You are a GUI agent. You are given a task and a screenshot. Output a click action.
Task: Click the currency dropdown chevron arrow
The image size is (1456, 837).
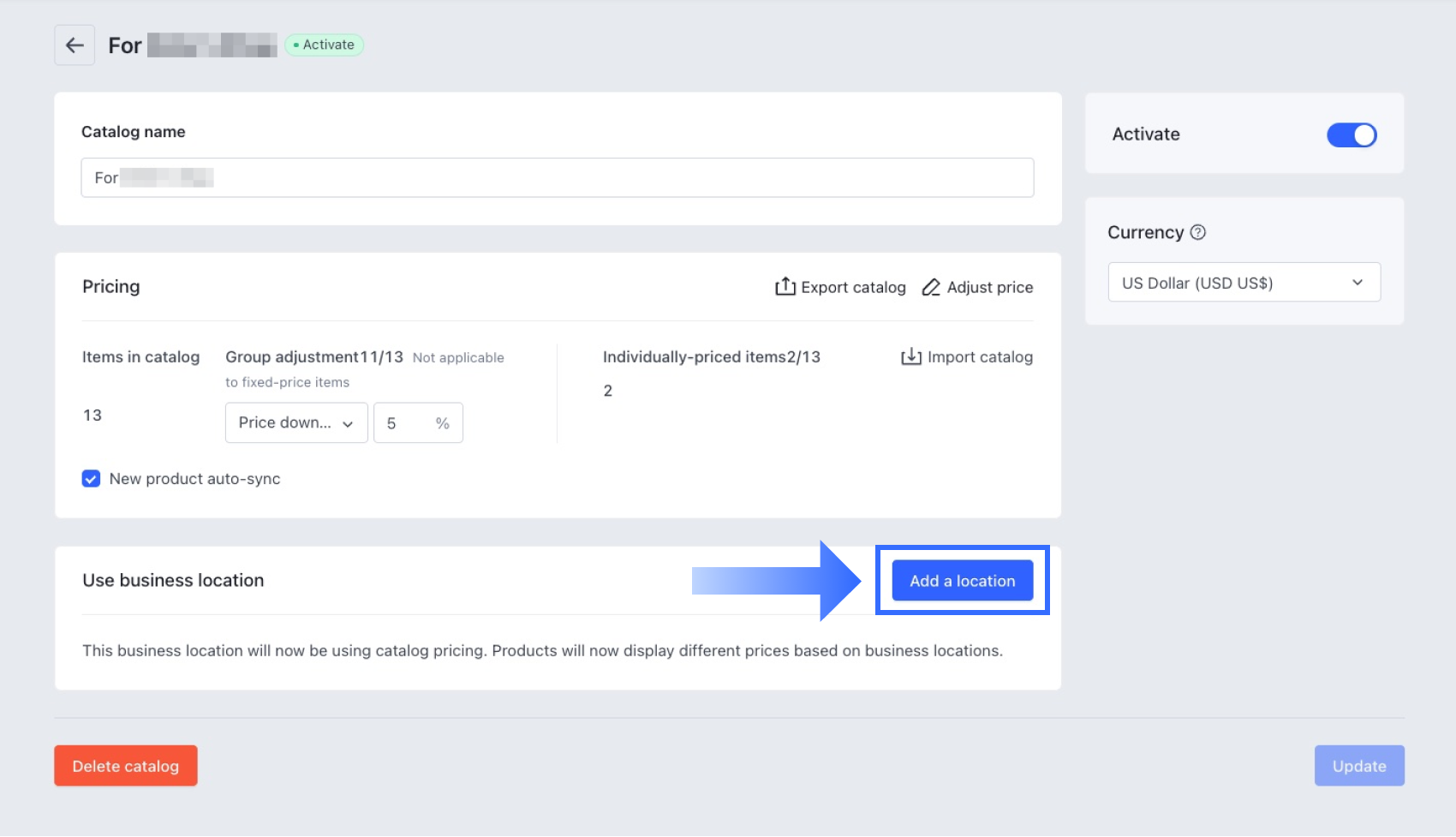point(1358,283)
